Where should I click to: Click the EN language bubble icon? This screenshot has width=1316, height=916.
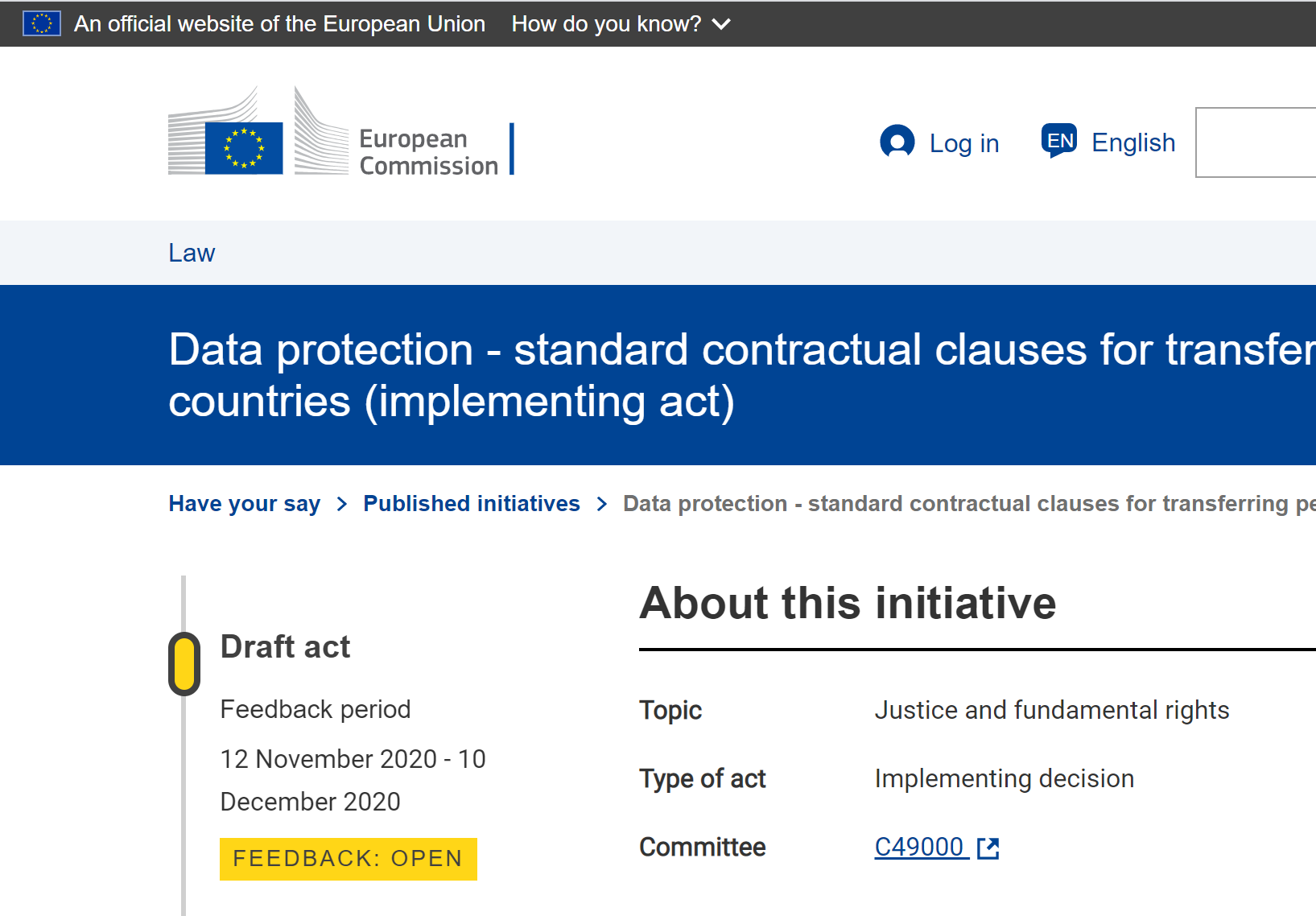pos(1059,141)
